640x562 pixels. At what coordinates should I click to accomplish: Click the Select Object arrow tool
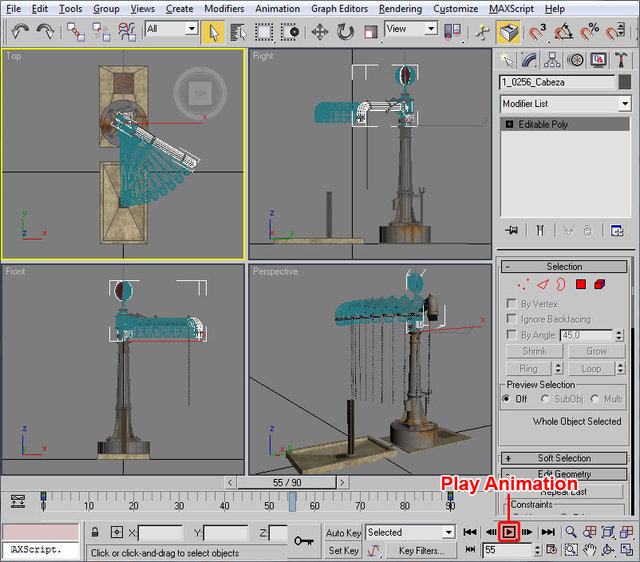pos(214,32)
